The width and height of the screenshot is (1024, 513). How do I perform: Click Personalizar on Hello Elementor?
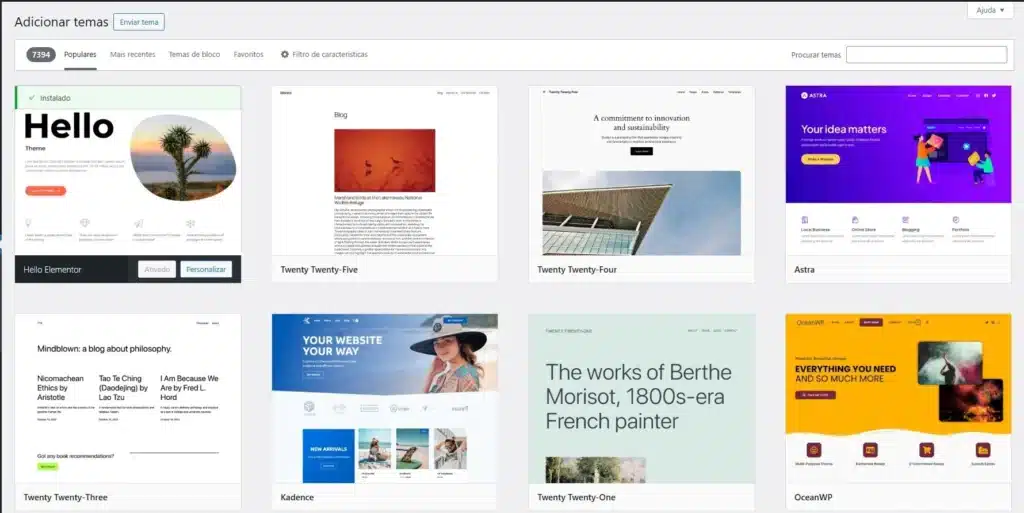(x=206, y=270)
